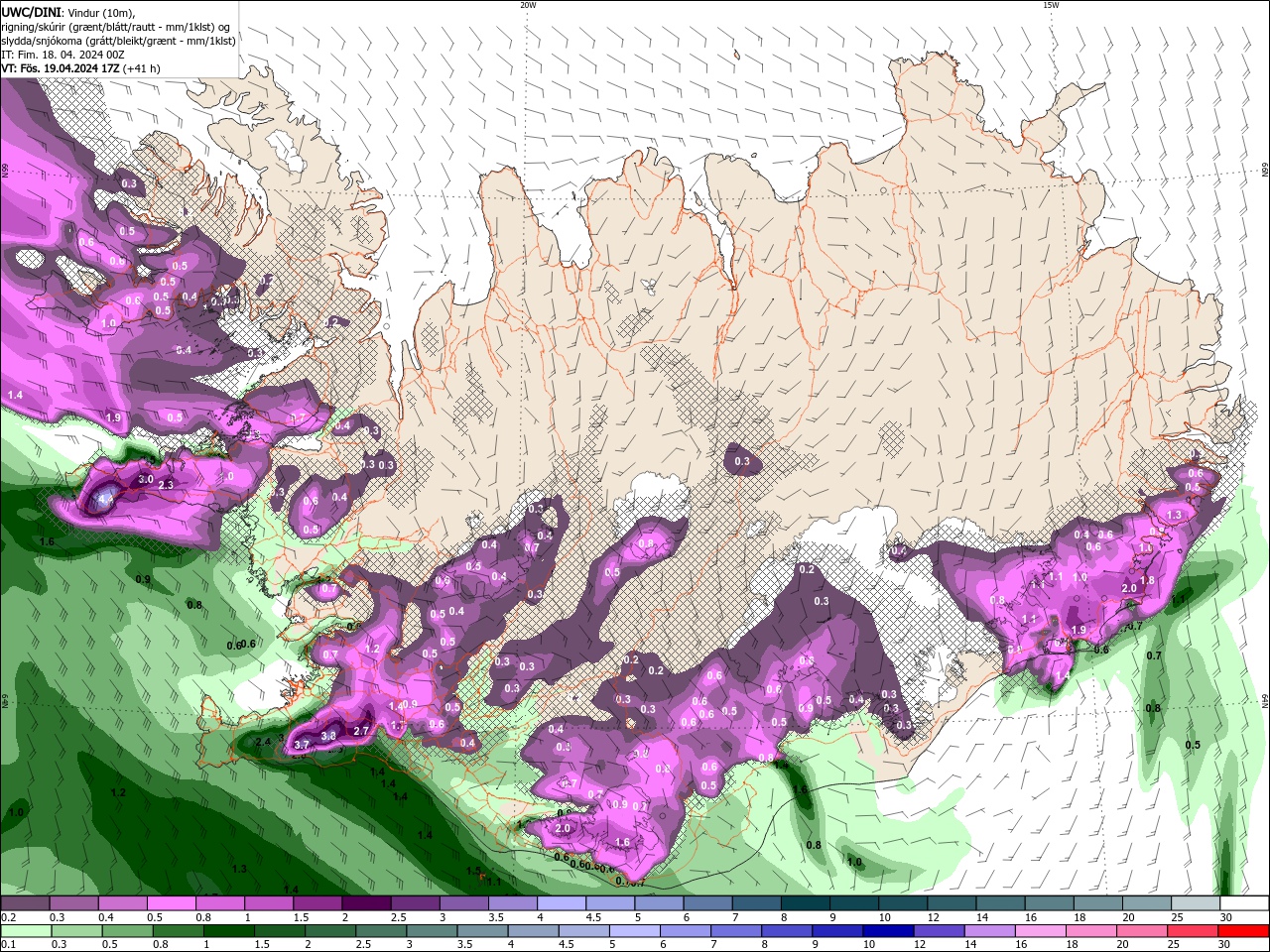Pick the snow scale swatch starting at 8
Screen dimensions: 1270x952
804,903
